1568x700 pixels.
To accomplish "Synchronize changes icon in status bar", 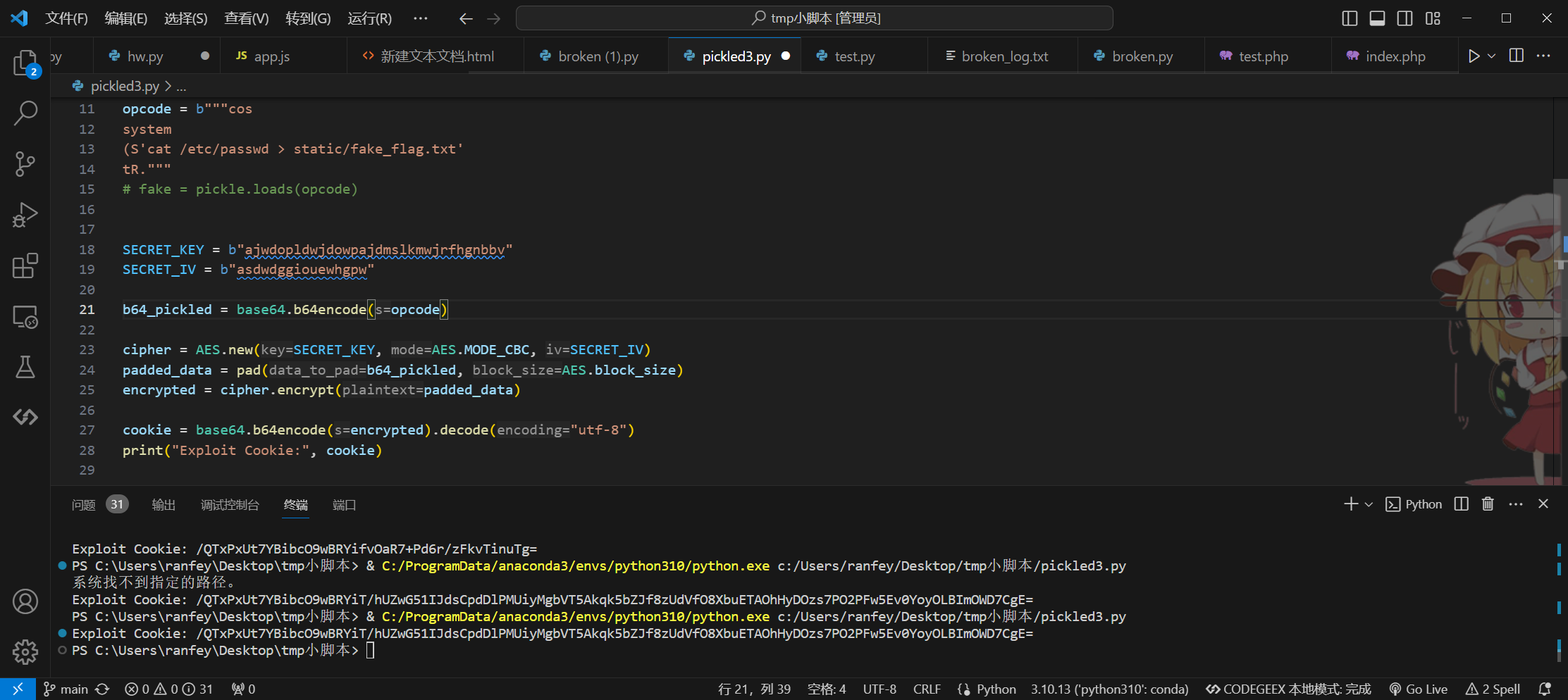I will point(103,689).
